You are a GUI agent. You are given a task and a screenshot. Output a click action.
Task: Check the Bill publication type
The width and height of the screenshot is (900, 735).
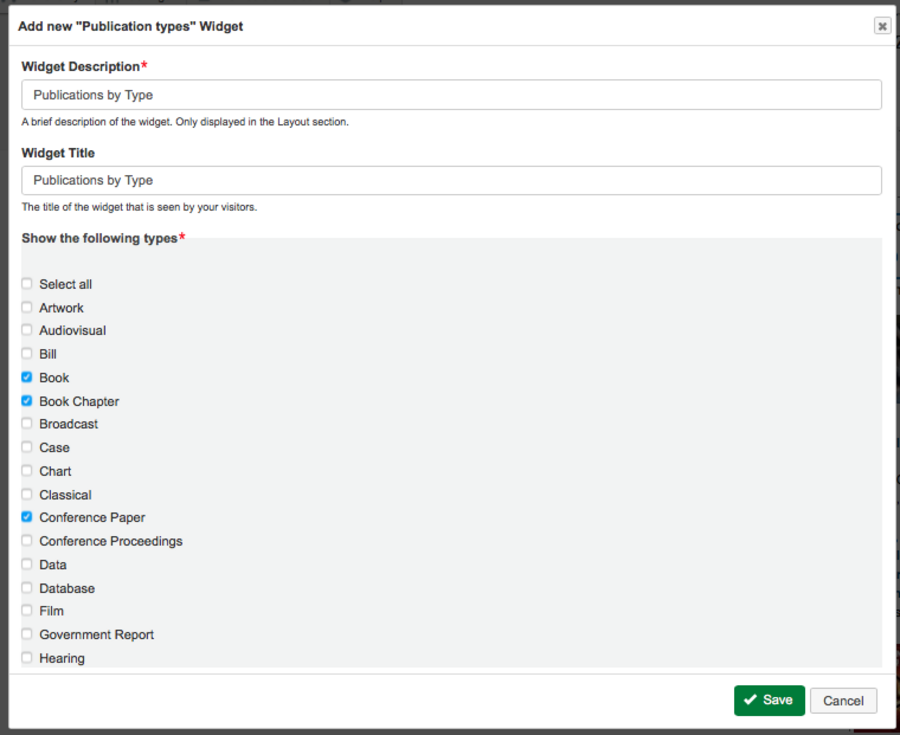click(x=27, y=354)
